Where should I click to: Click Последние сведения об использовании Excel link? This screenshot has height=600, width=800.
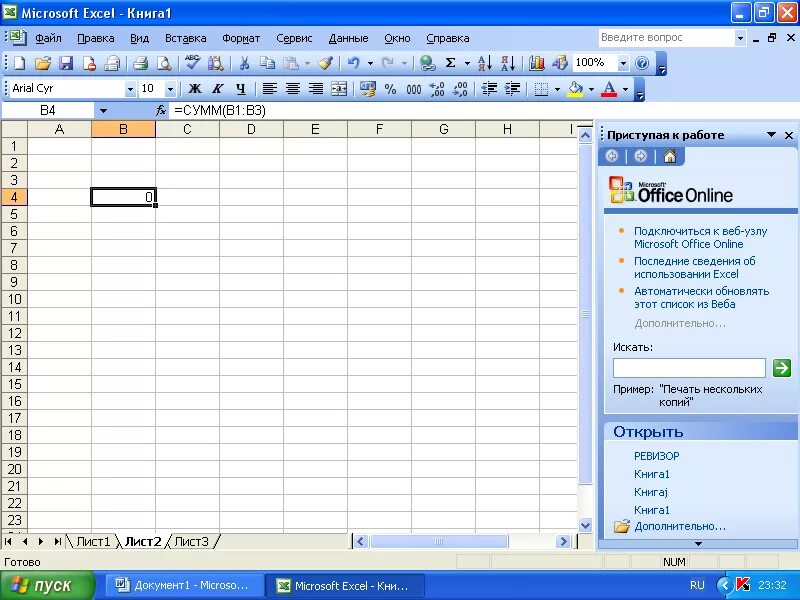(694, 267)
